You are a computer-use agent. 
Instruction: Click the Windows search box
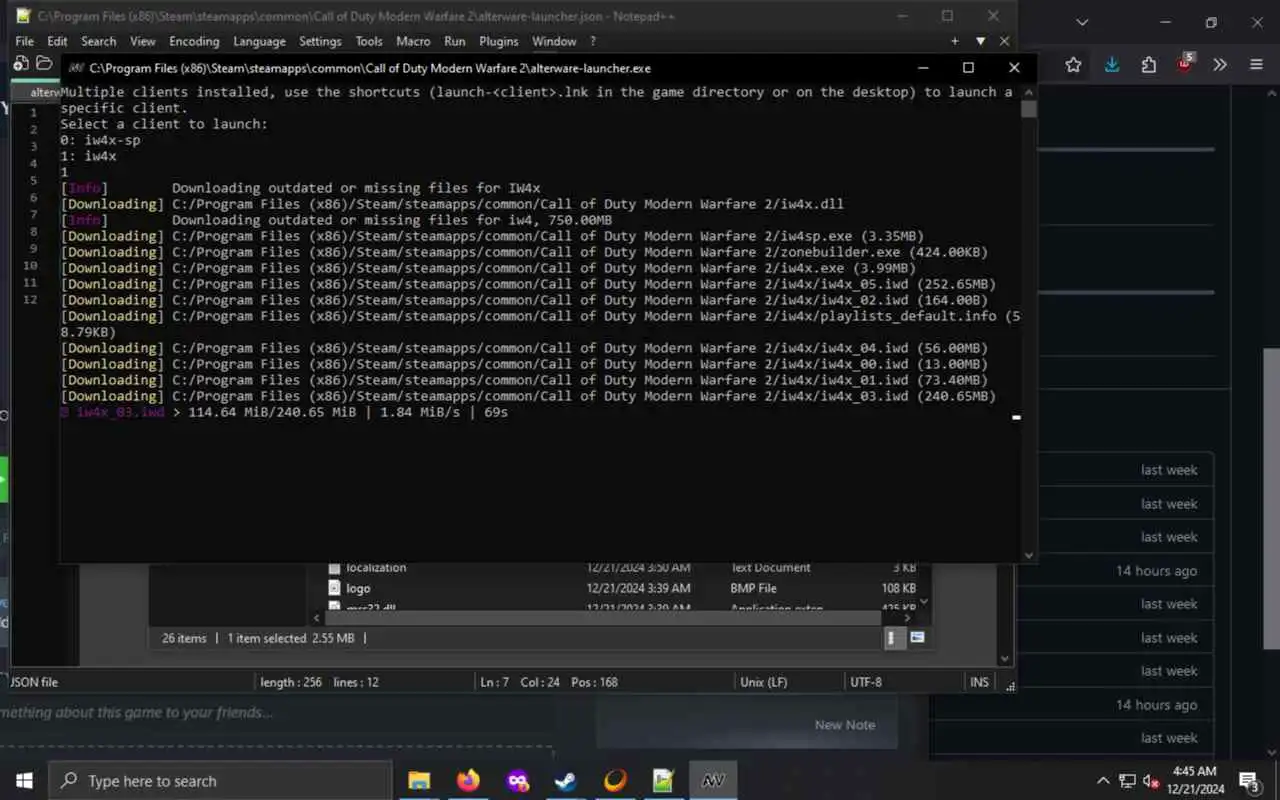tap(220, 781)
